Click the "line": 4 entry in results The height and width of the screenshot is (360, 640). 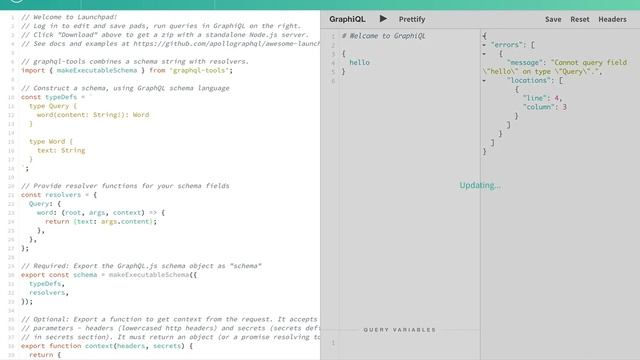[x=542, y=98]
